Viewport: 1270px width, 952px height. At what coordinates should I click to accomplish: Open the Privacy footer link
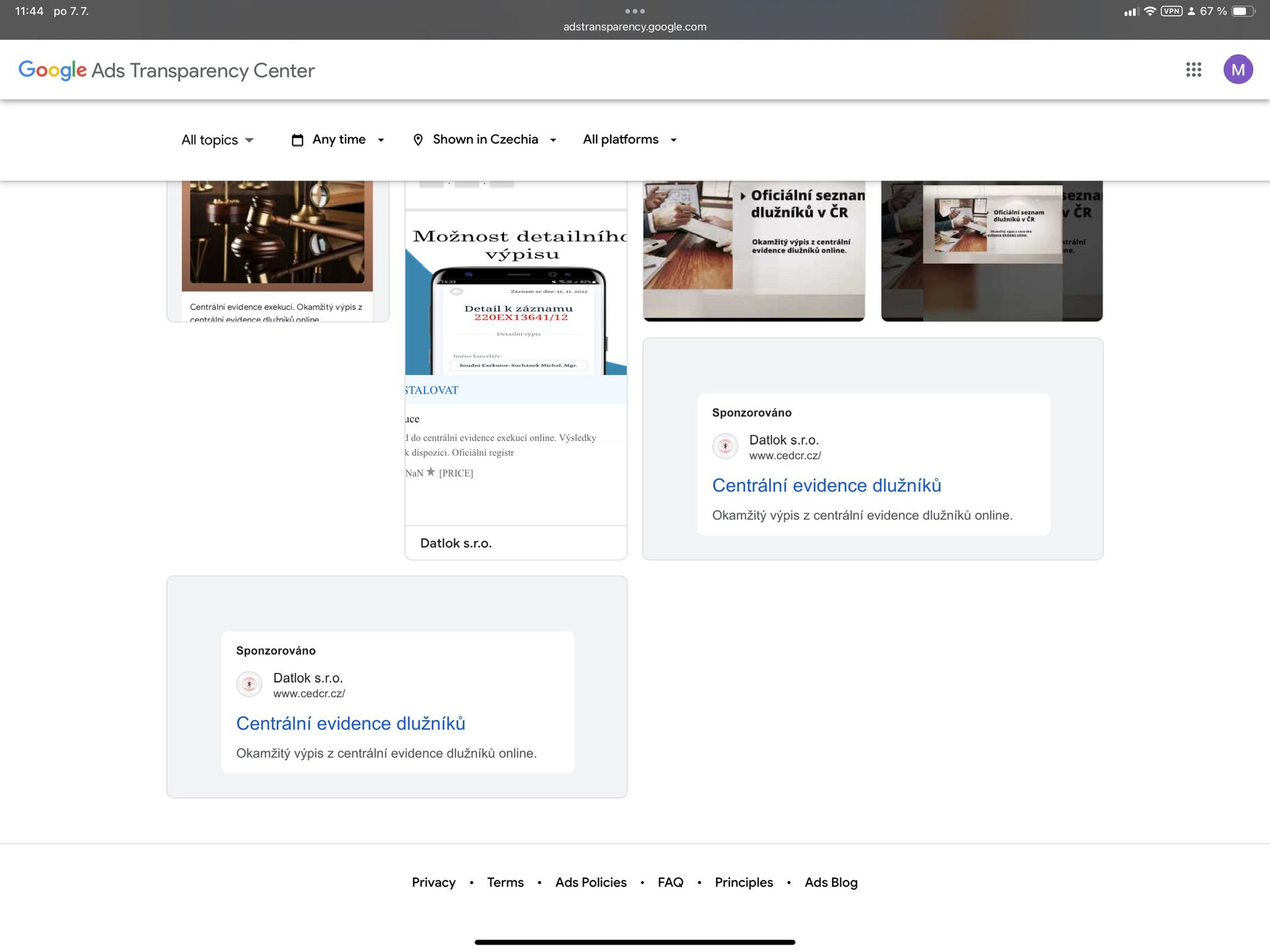[433, 882]
